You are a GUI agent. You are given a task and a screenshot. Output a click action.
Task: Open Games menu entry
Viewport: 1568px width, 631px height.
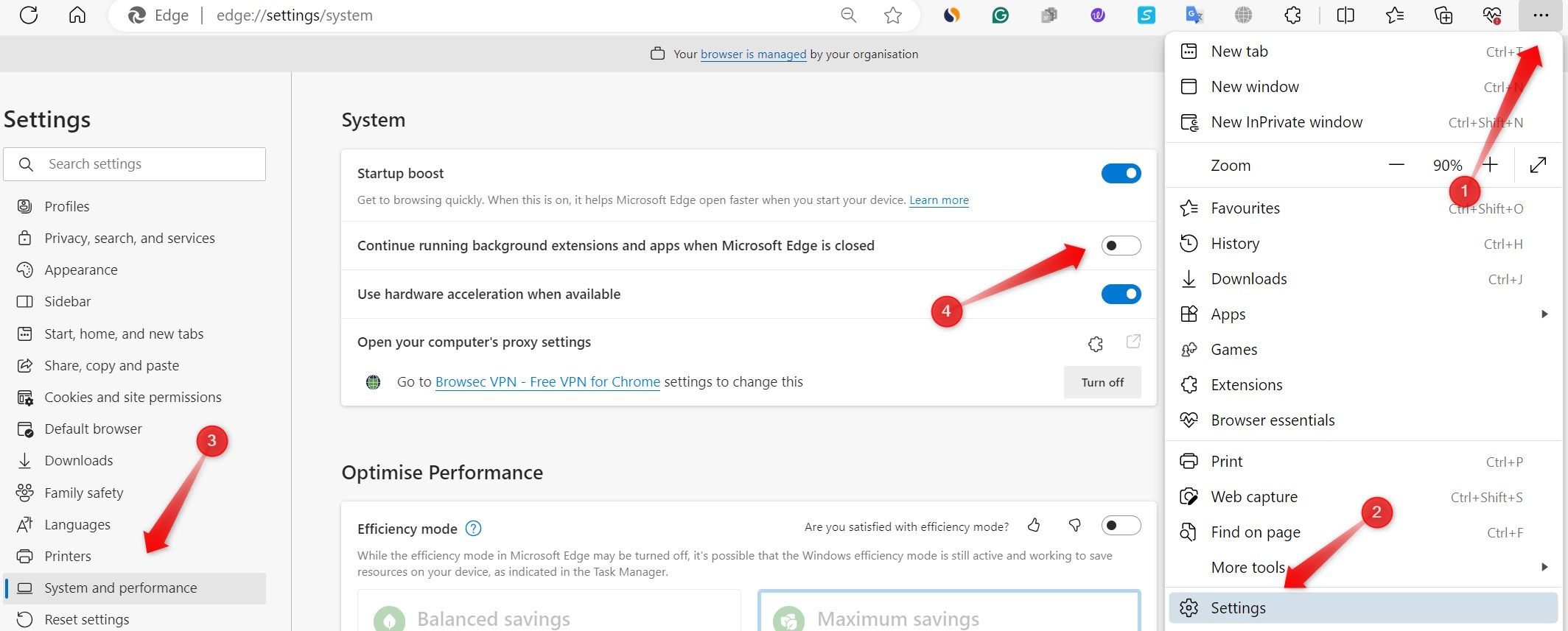pos(1363,350)
